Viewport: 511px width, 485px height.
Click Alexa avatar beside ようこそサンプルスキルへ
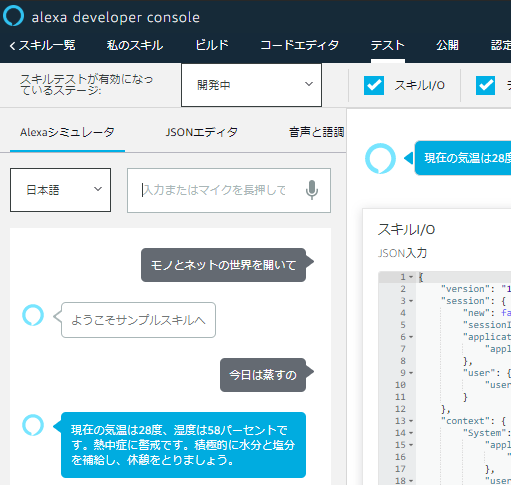click(x=33, y=315)
